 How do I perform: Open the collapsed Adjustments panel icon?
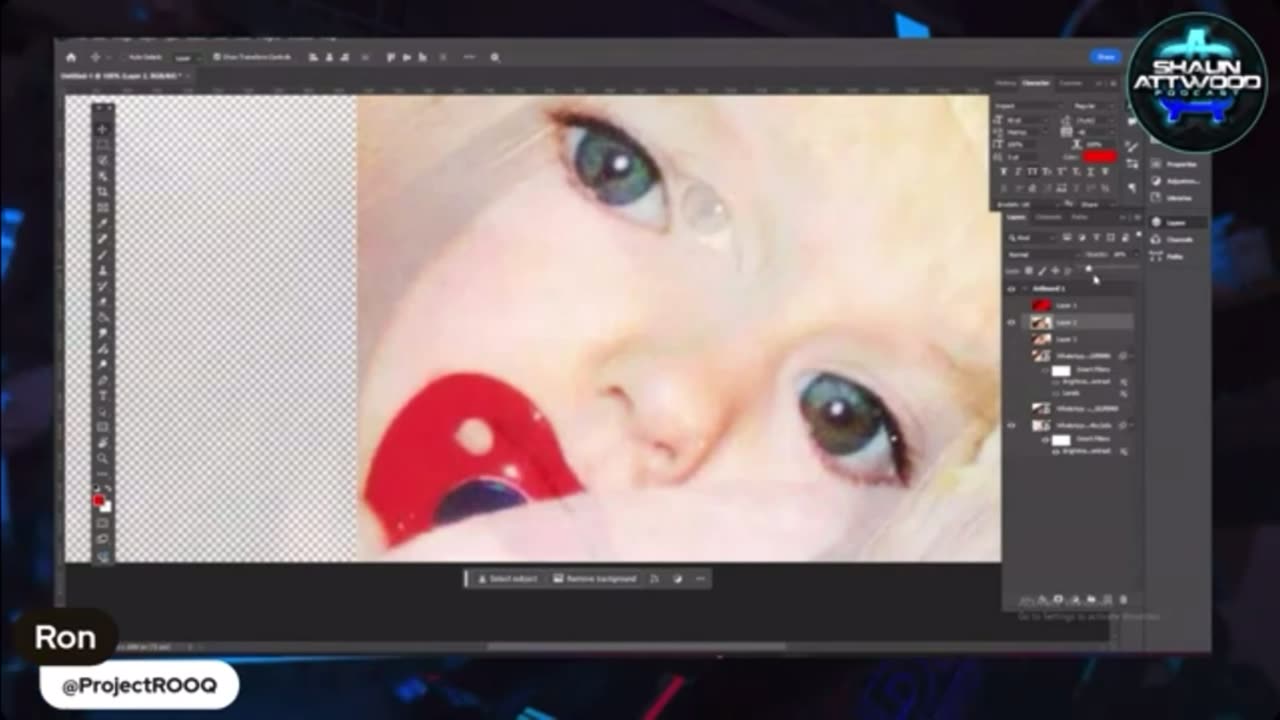[x=1155, y=181]
